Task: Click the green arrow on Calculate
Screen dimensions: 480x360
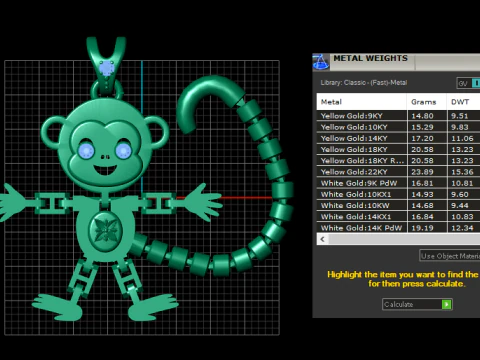Action: click(x=446, y=304)
